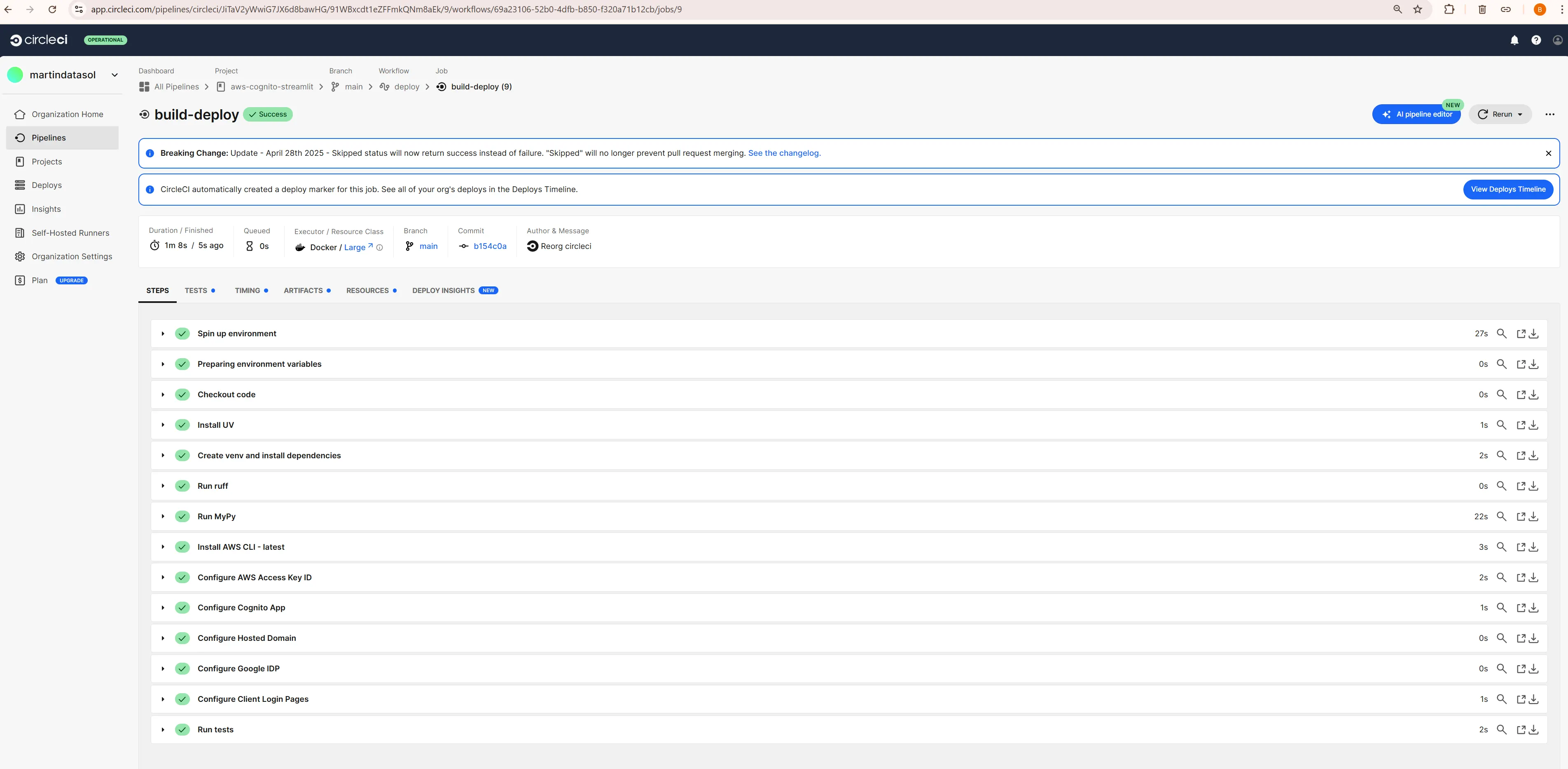Screen dimensions: 1568x769
Task: Open Organization Settings in the sidebar
Action: (x=72, y=256)
